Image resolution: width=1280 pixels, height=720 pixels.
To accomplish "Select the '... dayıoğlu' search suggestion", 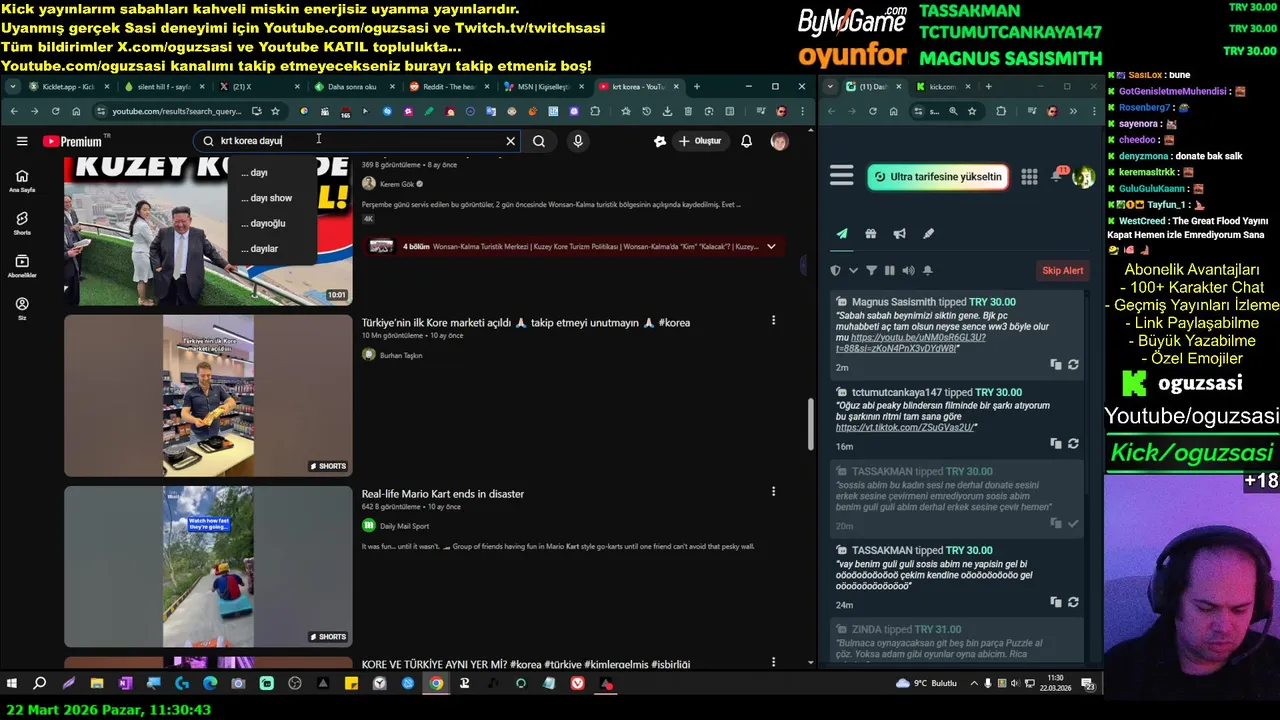I will (272, 223).
